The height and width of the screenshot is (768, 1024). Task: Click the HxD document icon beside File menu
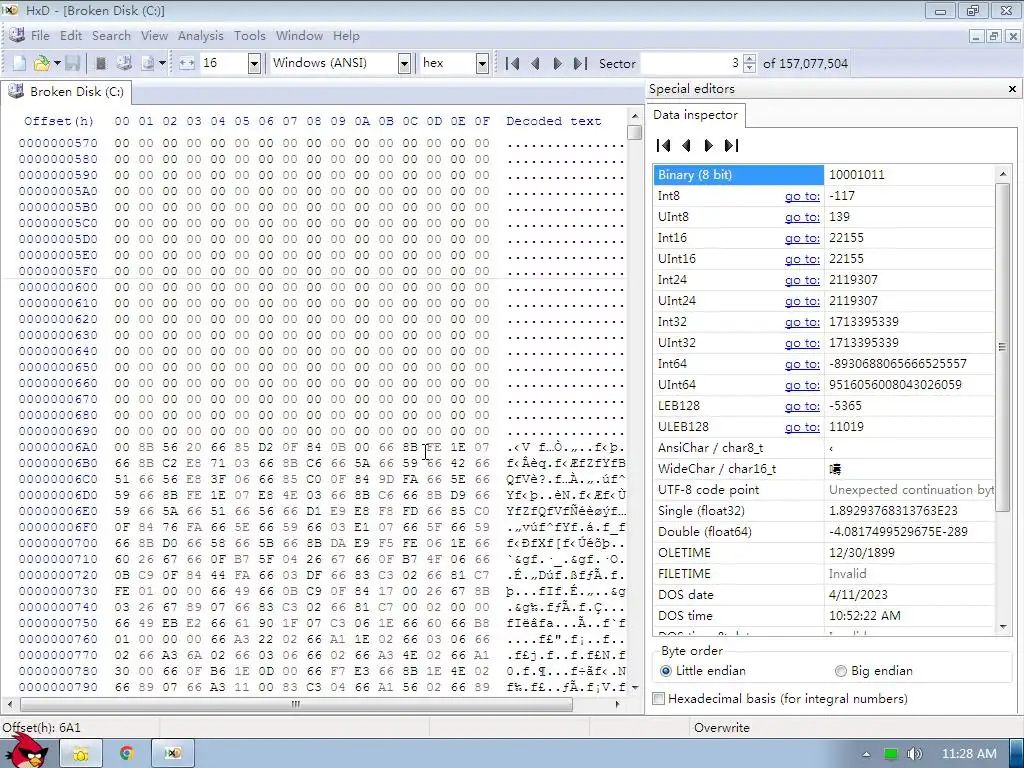click(17, 35)
